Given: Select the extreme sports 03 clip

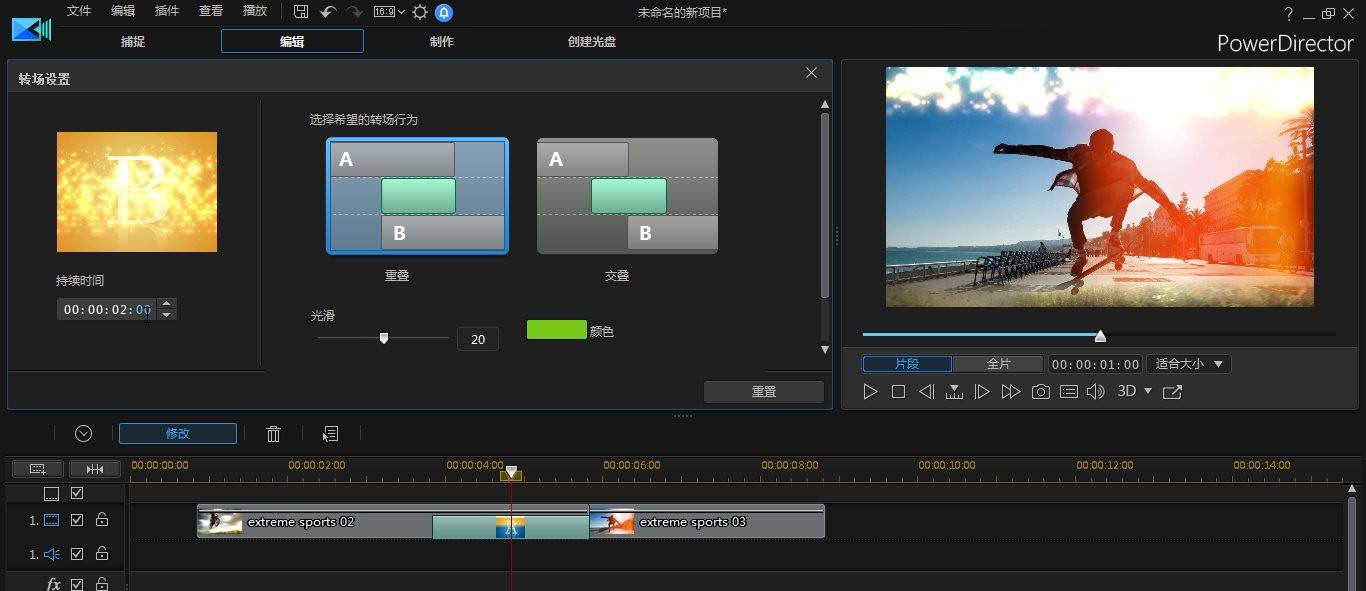Looking at the screenshot, I should pos(707,521).
